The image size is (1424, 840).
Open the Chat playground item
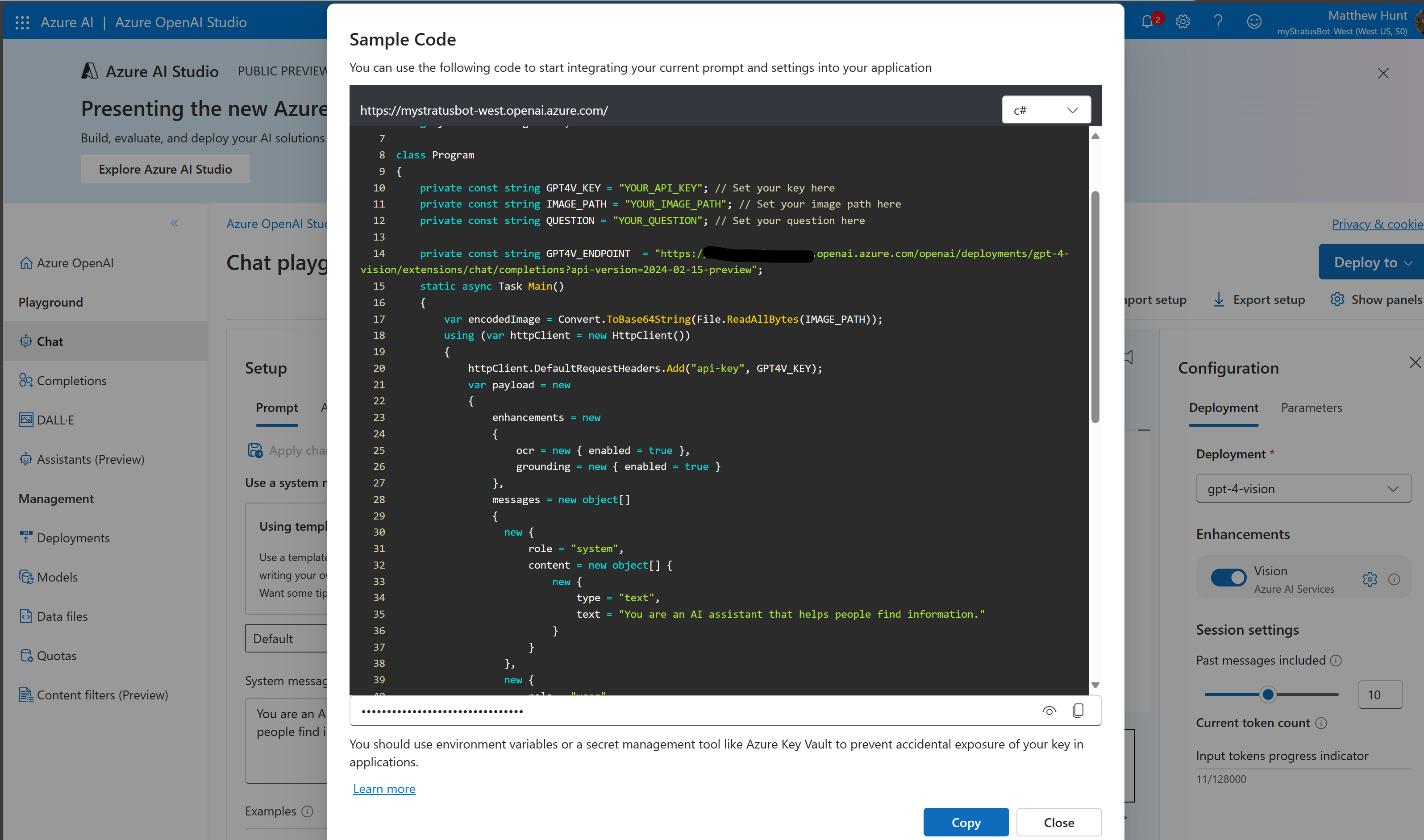pyautogui.click(x=105, y=341)
